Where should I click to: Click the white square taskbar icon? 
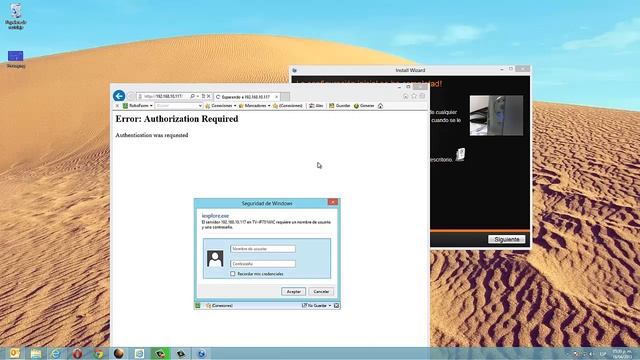point(140,353)
